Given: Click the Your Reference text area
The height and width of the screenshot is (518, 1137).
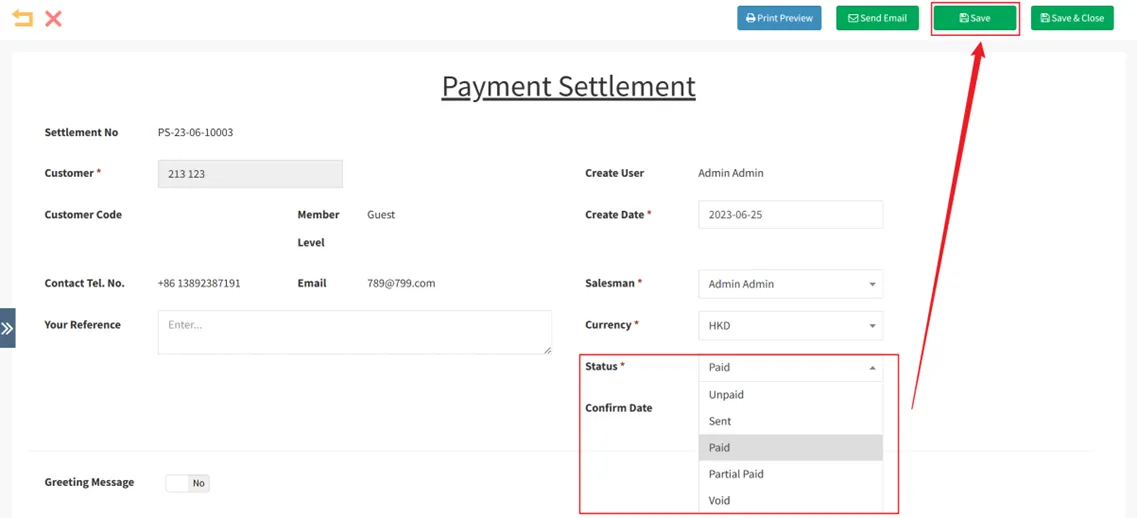Looking at the screenshot, I should tap(354, 332).
